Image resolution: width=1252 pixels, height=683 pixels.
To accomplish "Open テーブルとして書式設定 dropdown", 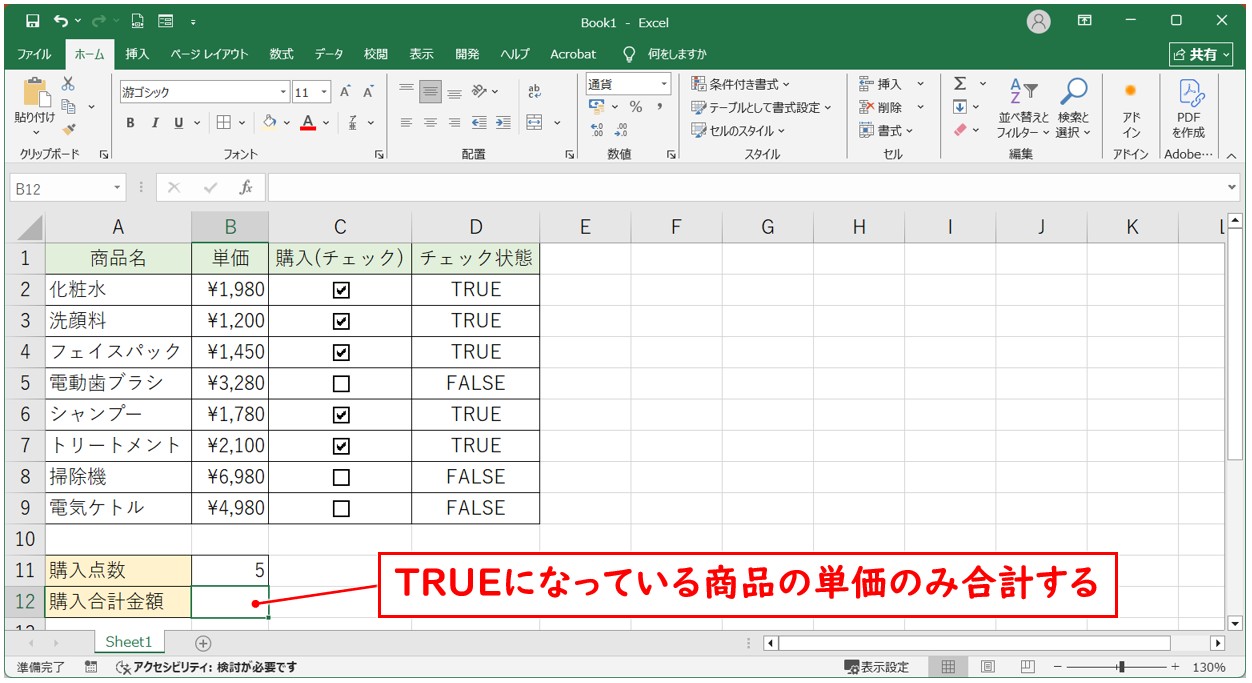I will (761, 107).
